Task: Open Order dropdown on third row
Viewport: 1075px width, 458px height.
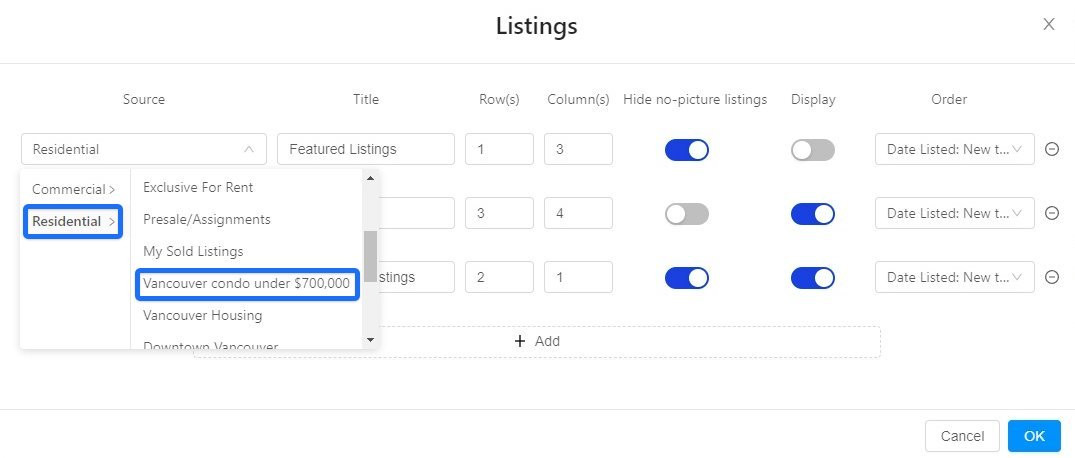Action: [x=954, y=277]
